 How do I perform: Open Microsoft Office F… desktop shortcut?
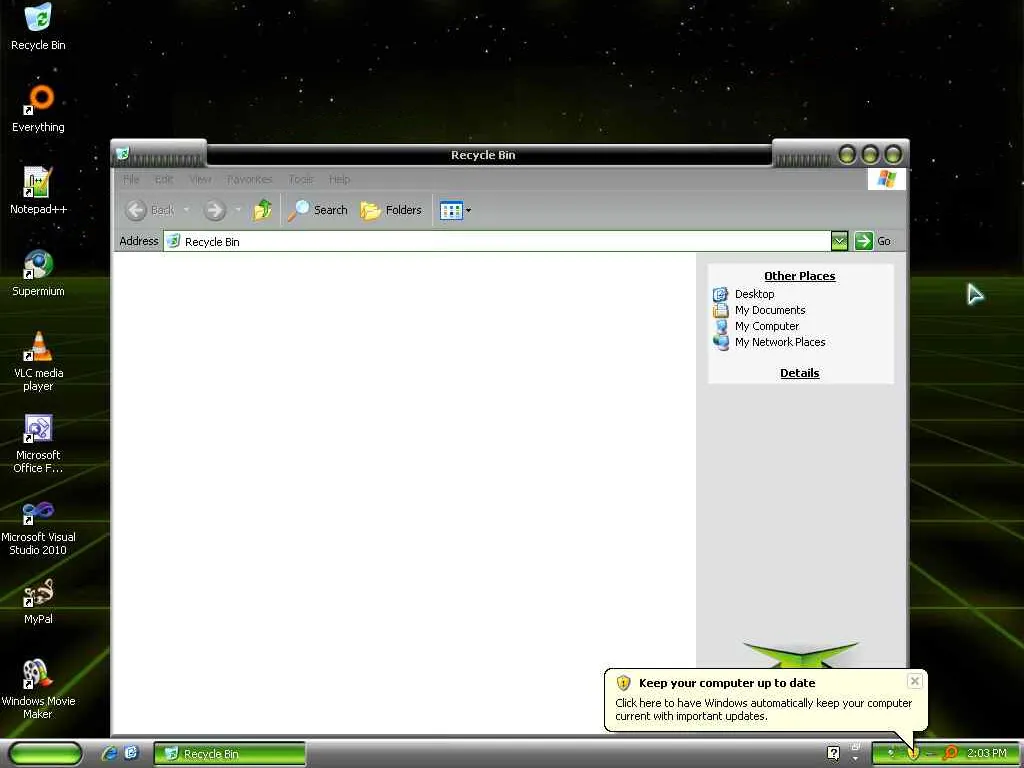pos(39,443)
